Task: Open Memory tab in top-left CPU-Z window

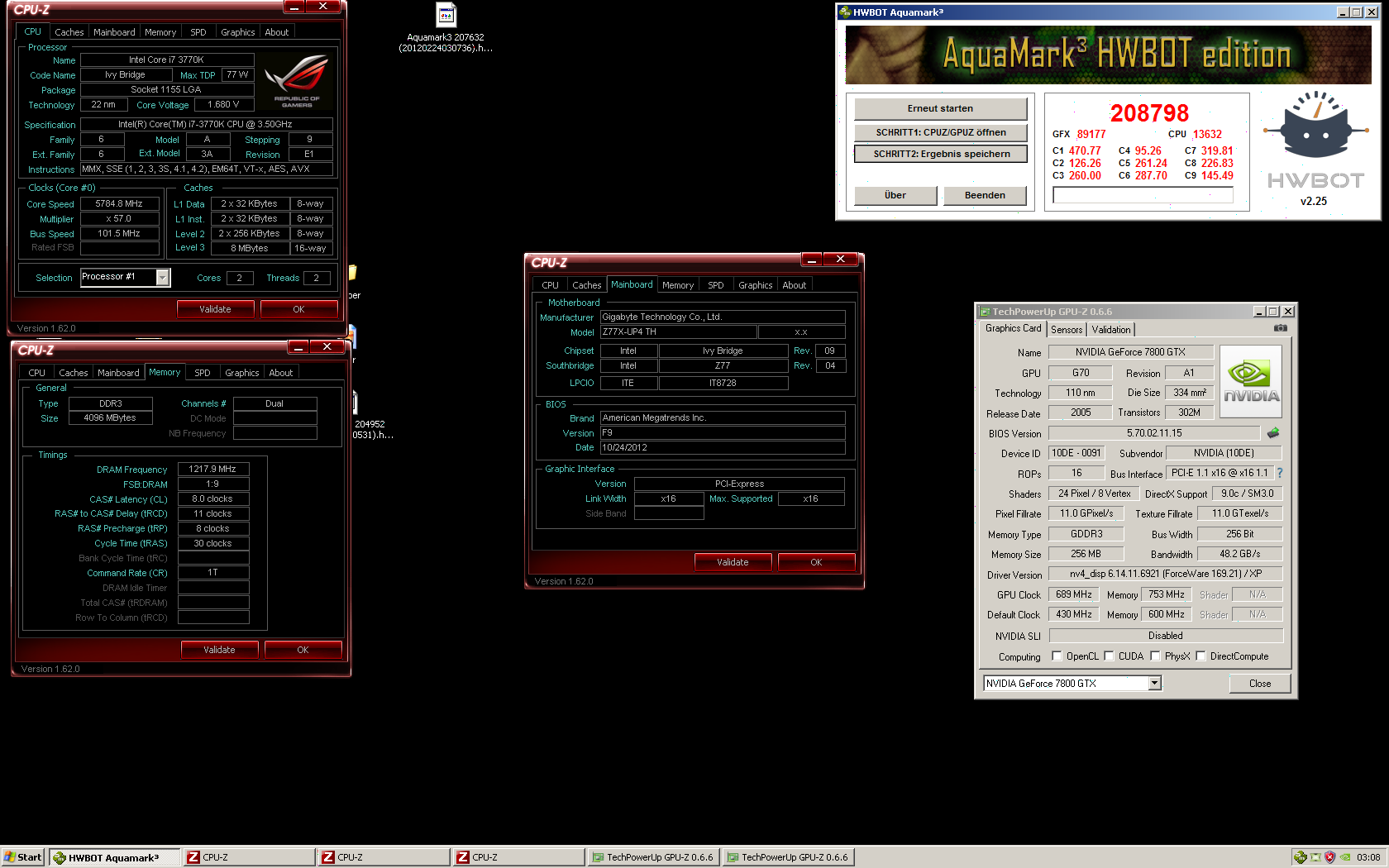Action: pyautogui.click(x=160, y=32)
